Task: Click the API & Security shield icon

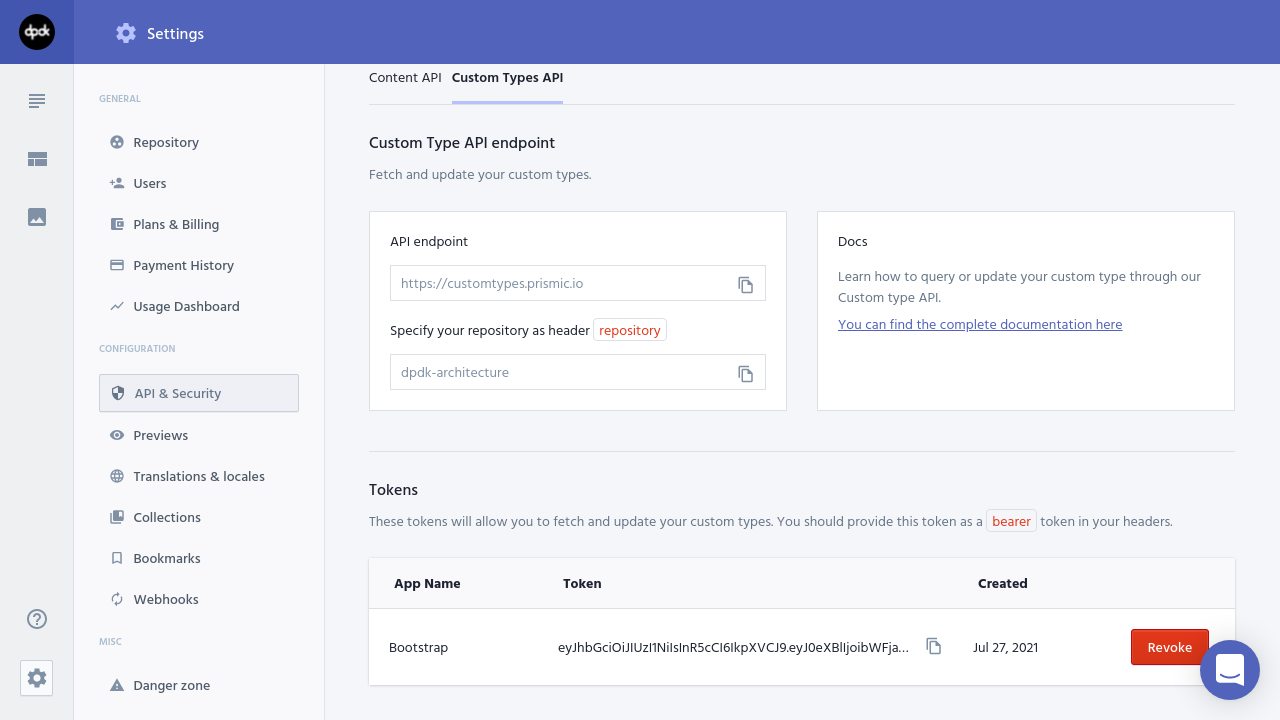Action: [x=118, y=393]
